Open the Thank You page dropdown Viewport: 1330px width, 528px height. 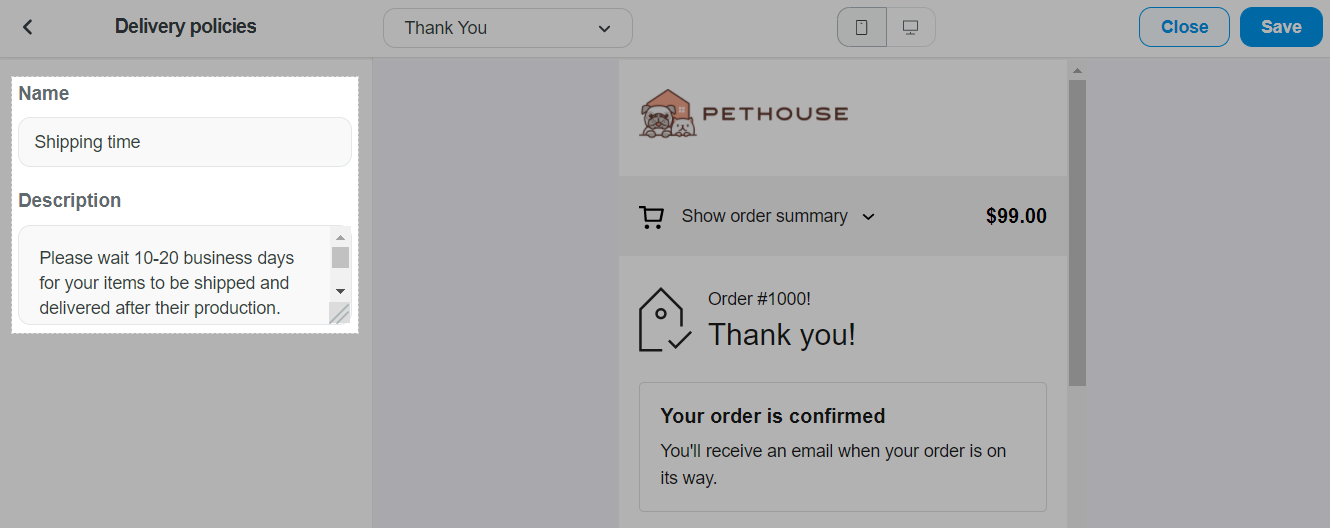click(507, 28)
